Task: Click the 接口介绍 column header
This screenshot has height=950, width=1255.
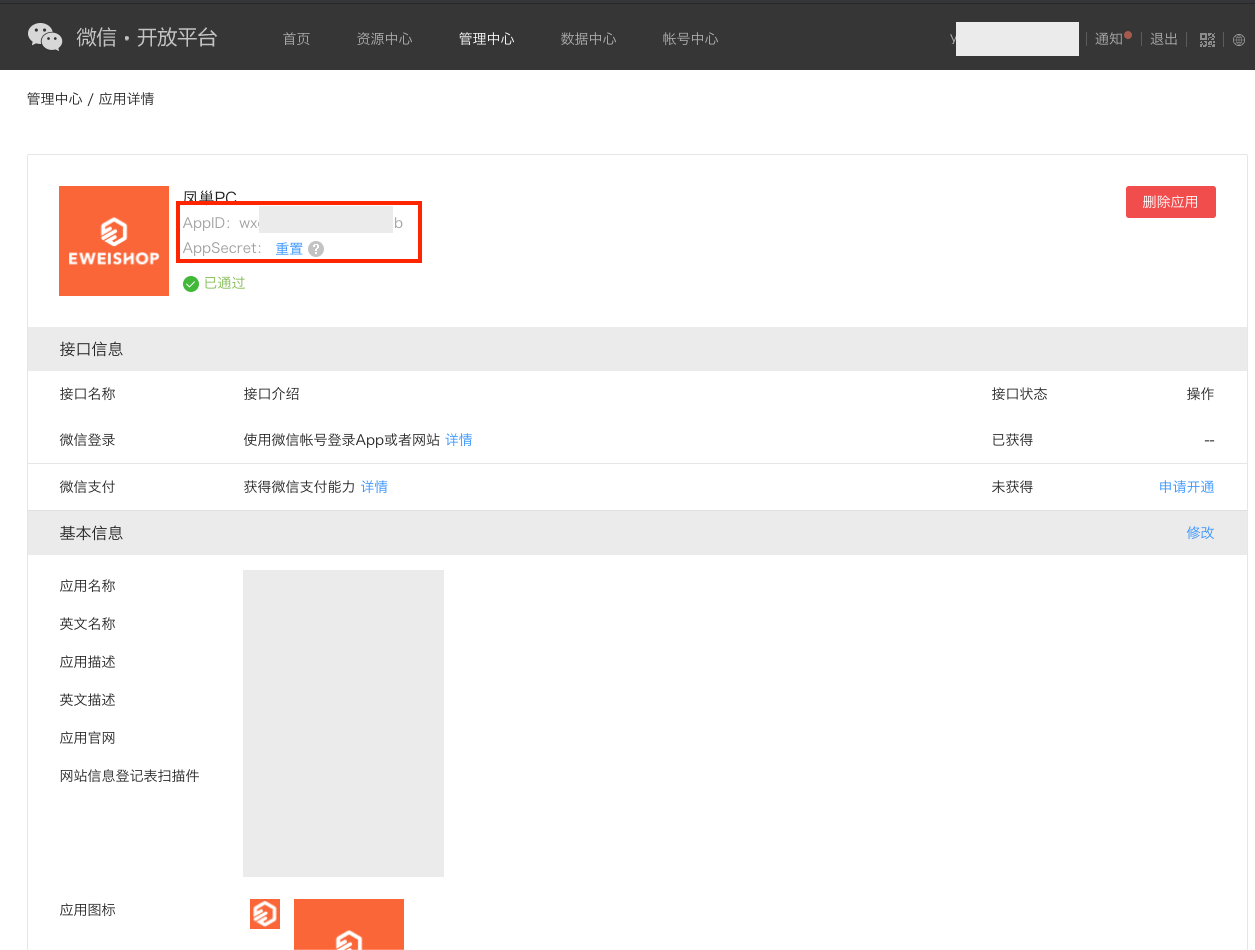Action: [272, 394]
